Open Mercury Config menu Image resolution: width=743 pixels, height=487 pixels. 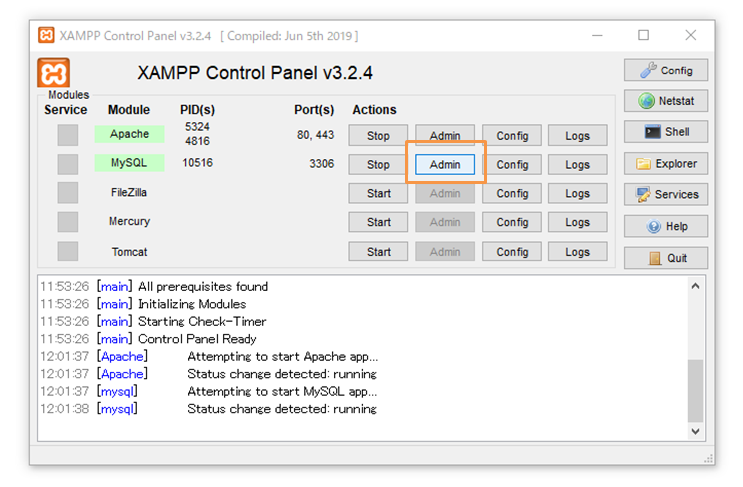[512, 222]
